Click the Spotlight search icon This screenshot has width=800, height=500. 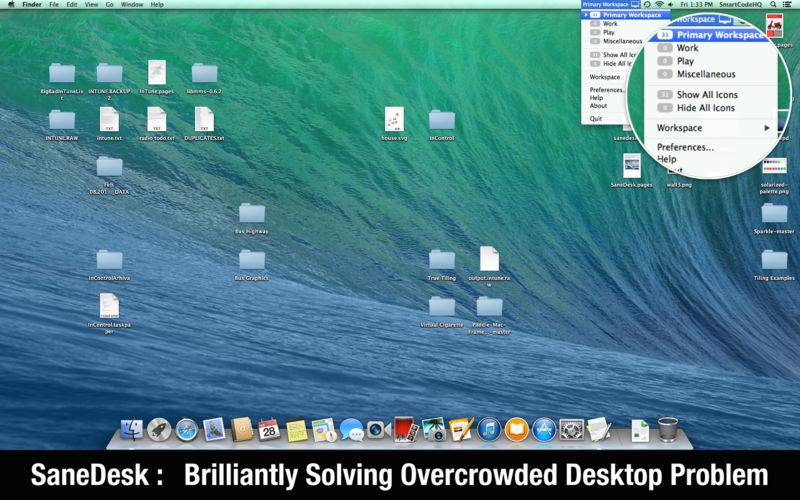click(x=774, y=5)
